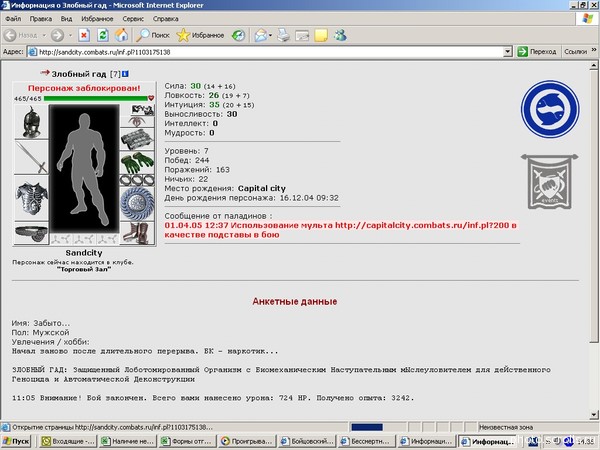Image resolution: width=600 pixels, height=450 pixels.
Task: Click the vertical page scrollbar down arrow
Action: [593, 414]
